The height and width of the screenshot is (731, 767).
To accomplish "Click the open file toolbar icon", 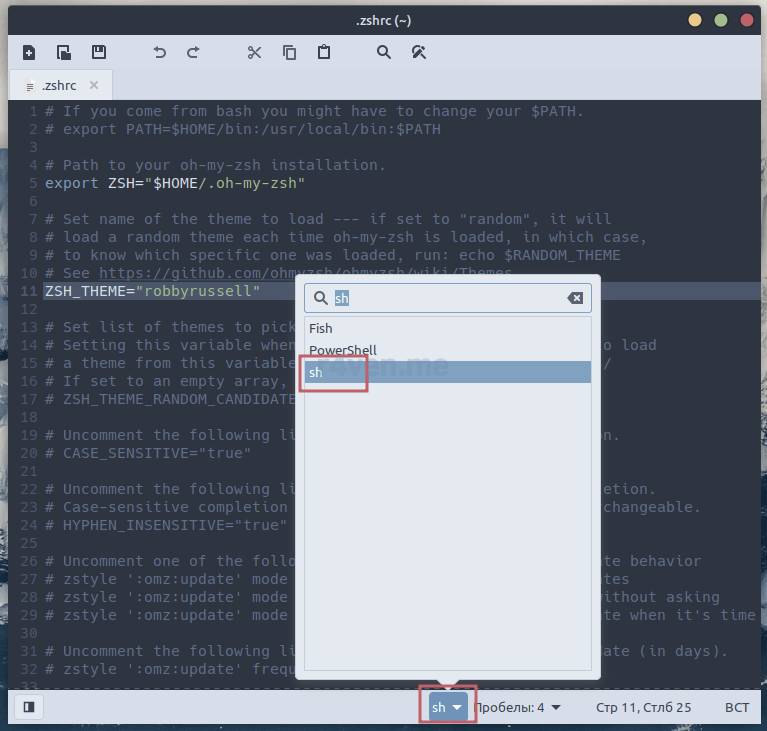I will pyautogui.click(x=63, y=52).
